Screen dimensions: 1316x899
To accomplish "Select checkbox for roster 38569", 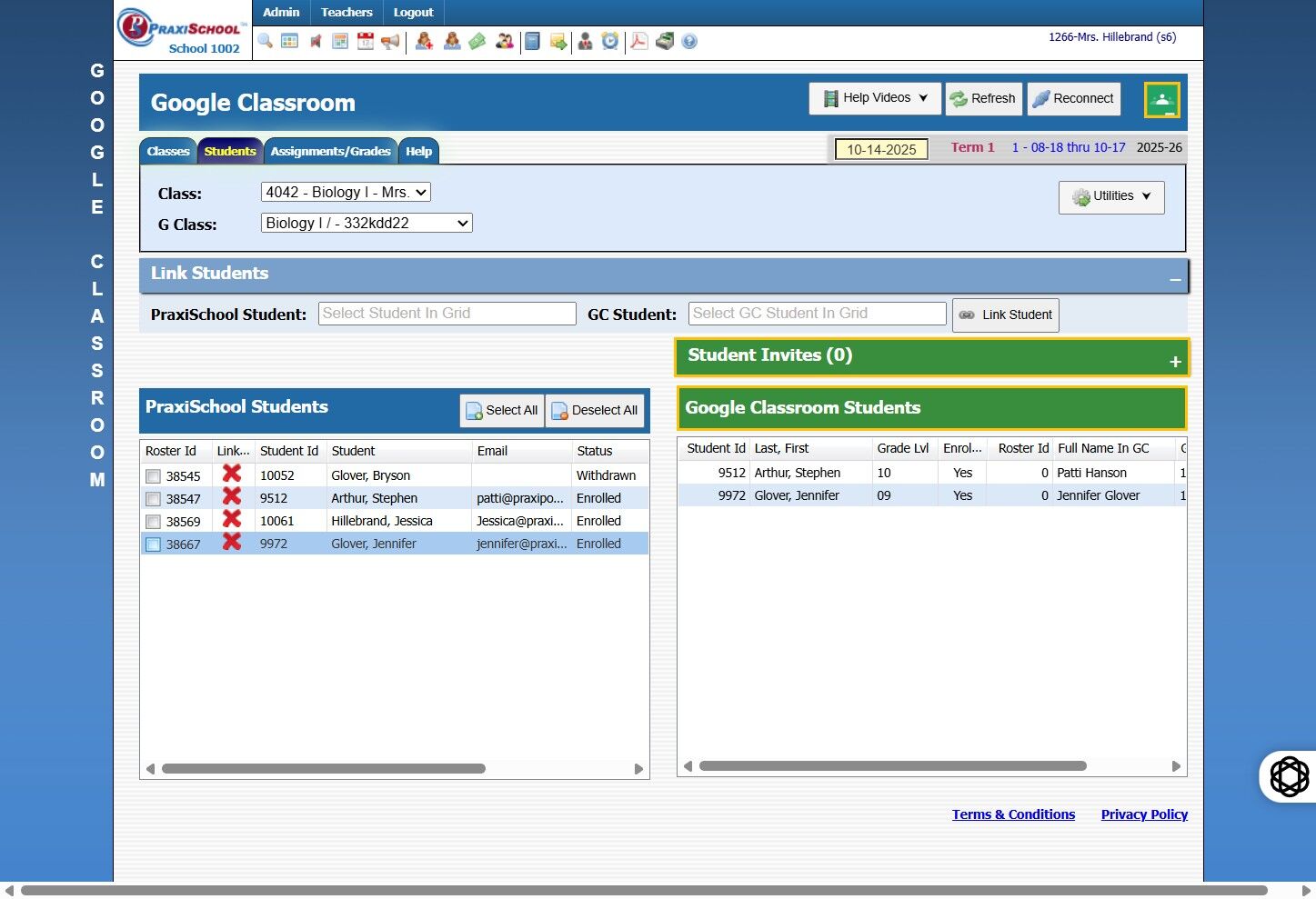I will point(153,522).
